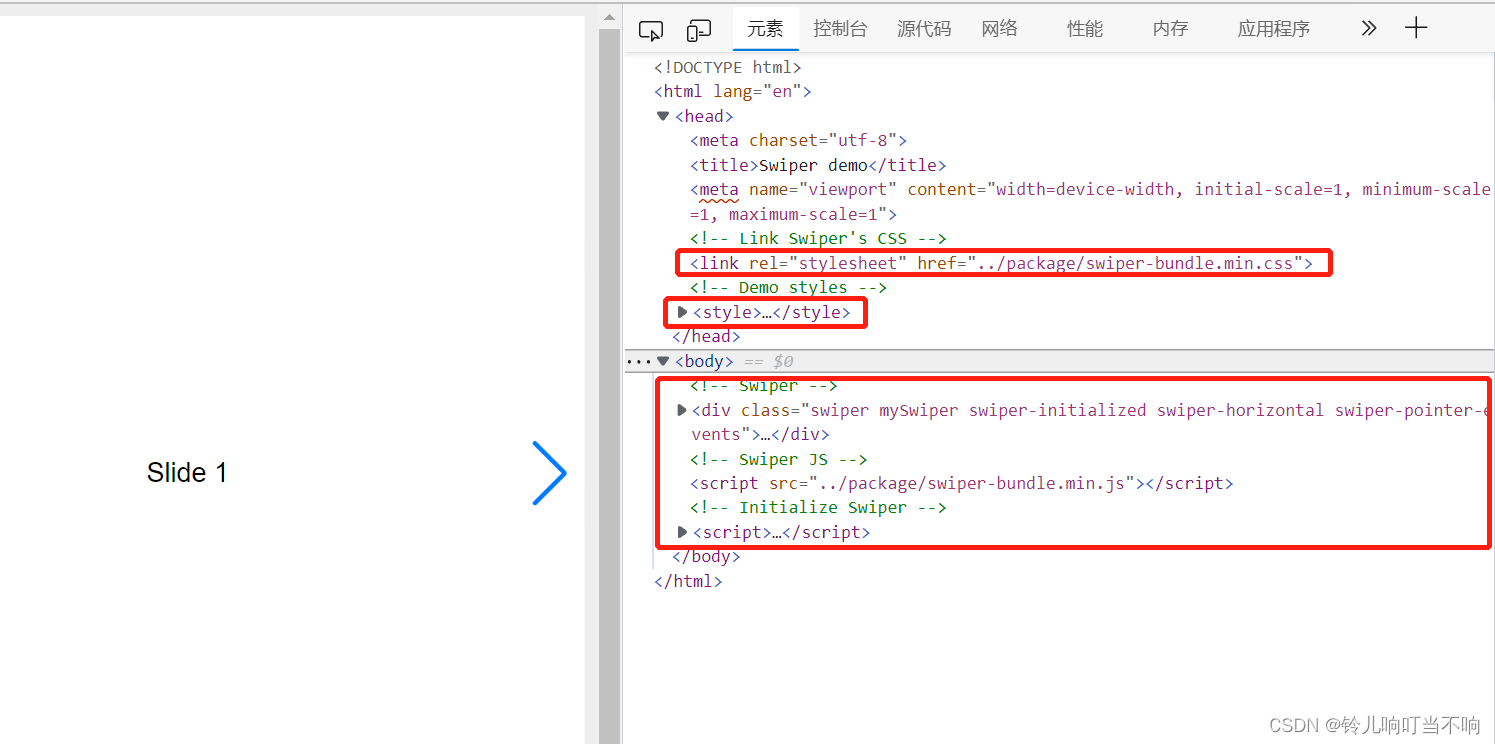
Task: Click the Slide 1 text
Action: (187, 473)
